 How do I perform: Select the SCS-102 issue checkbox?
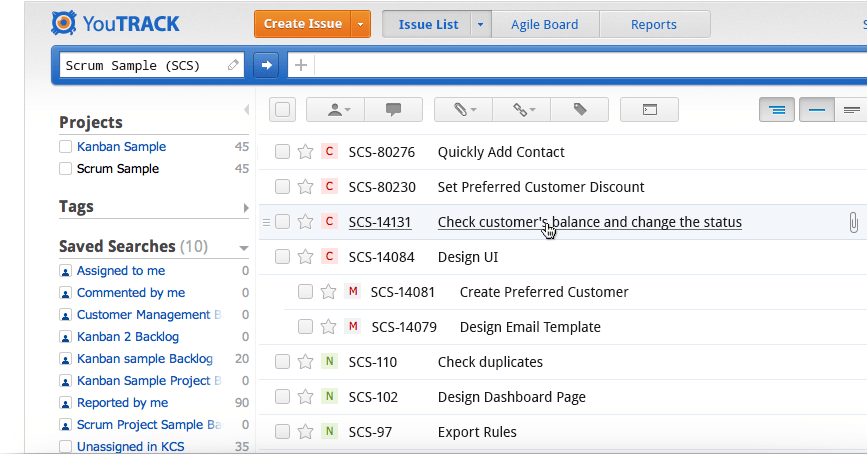pyautogui.click(x=282, y=396)
